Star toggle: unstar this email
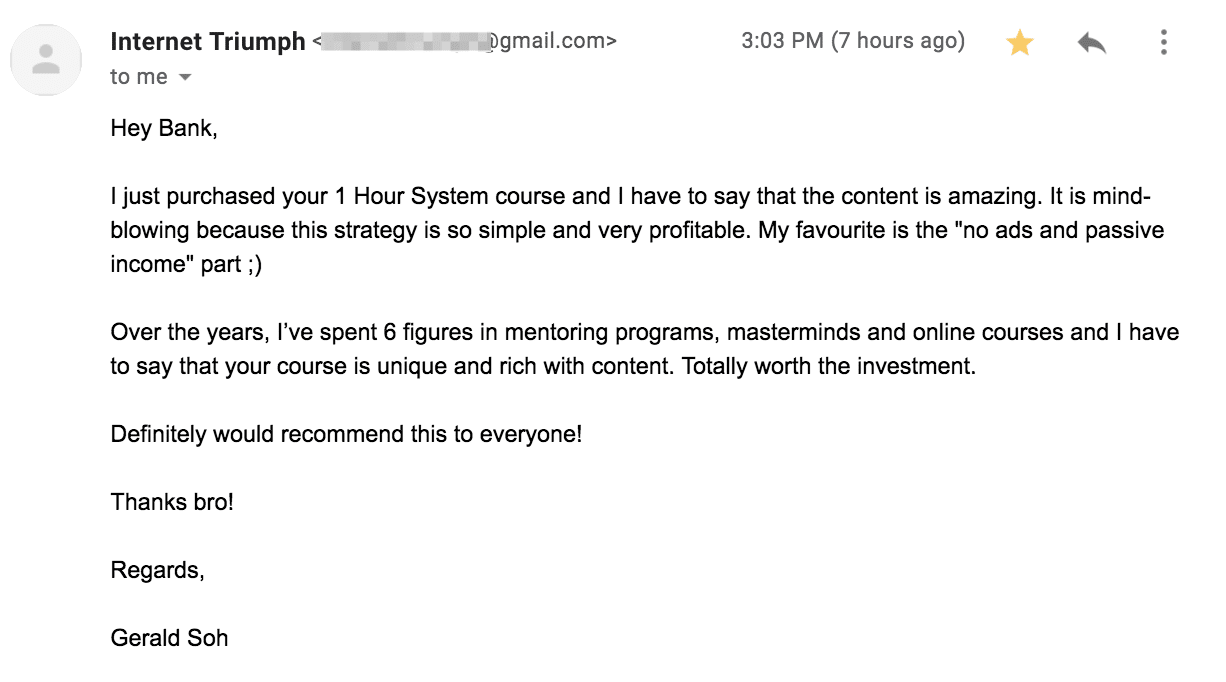Viewport: 1226px width, 682px height. [x=1019, y=43]
